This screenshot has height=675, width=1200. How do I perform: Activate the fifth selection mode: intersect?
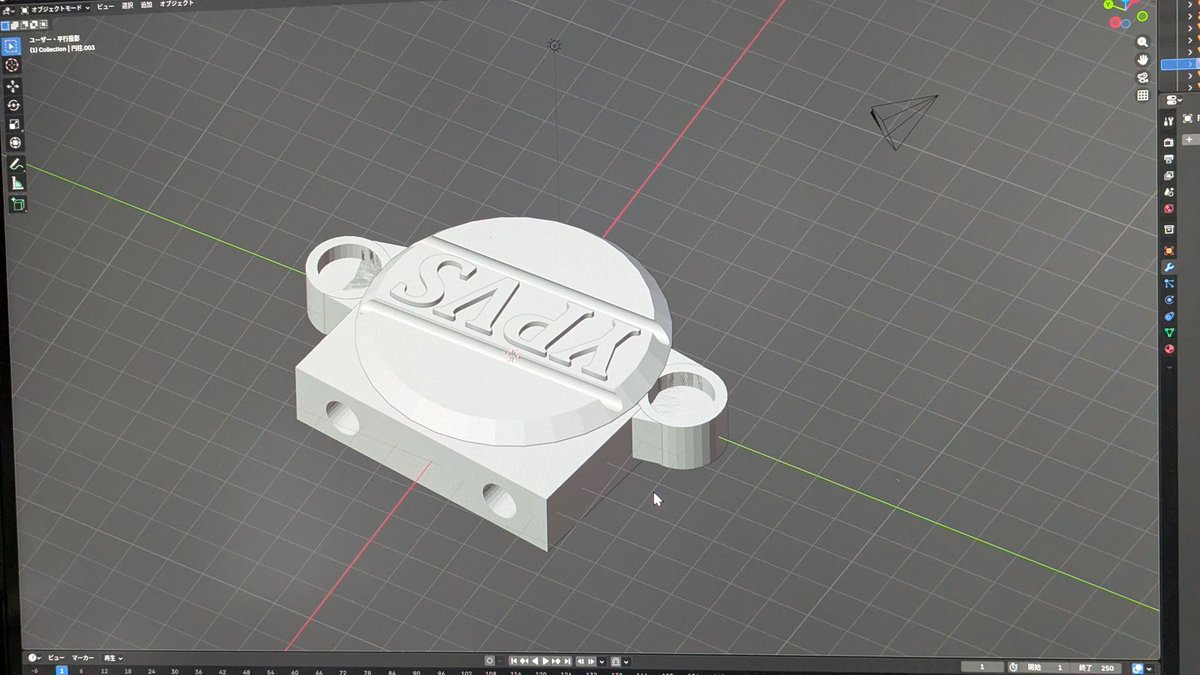44,25
